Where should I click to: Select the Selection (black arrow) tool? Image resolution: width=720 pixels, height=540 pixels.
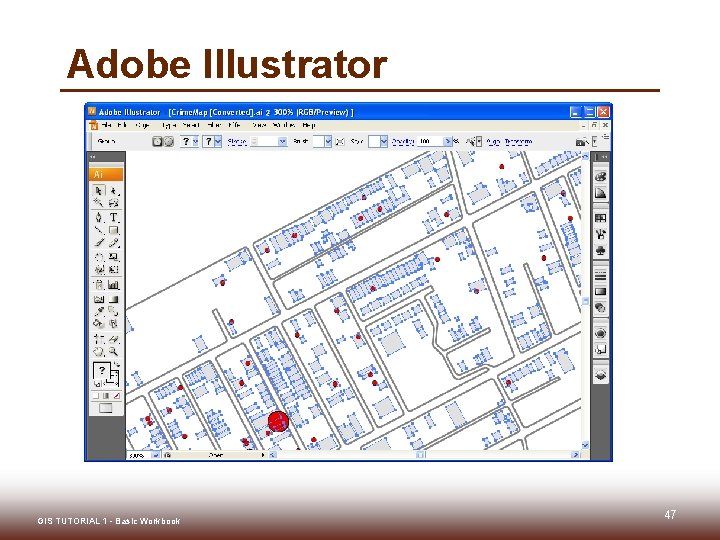98,191
